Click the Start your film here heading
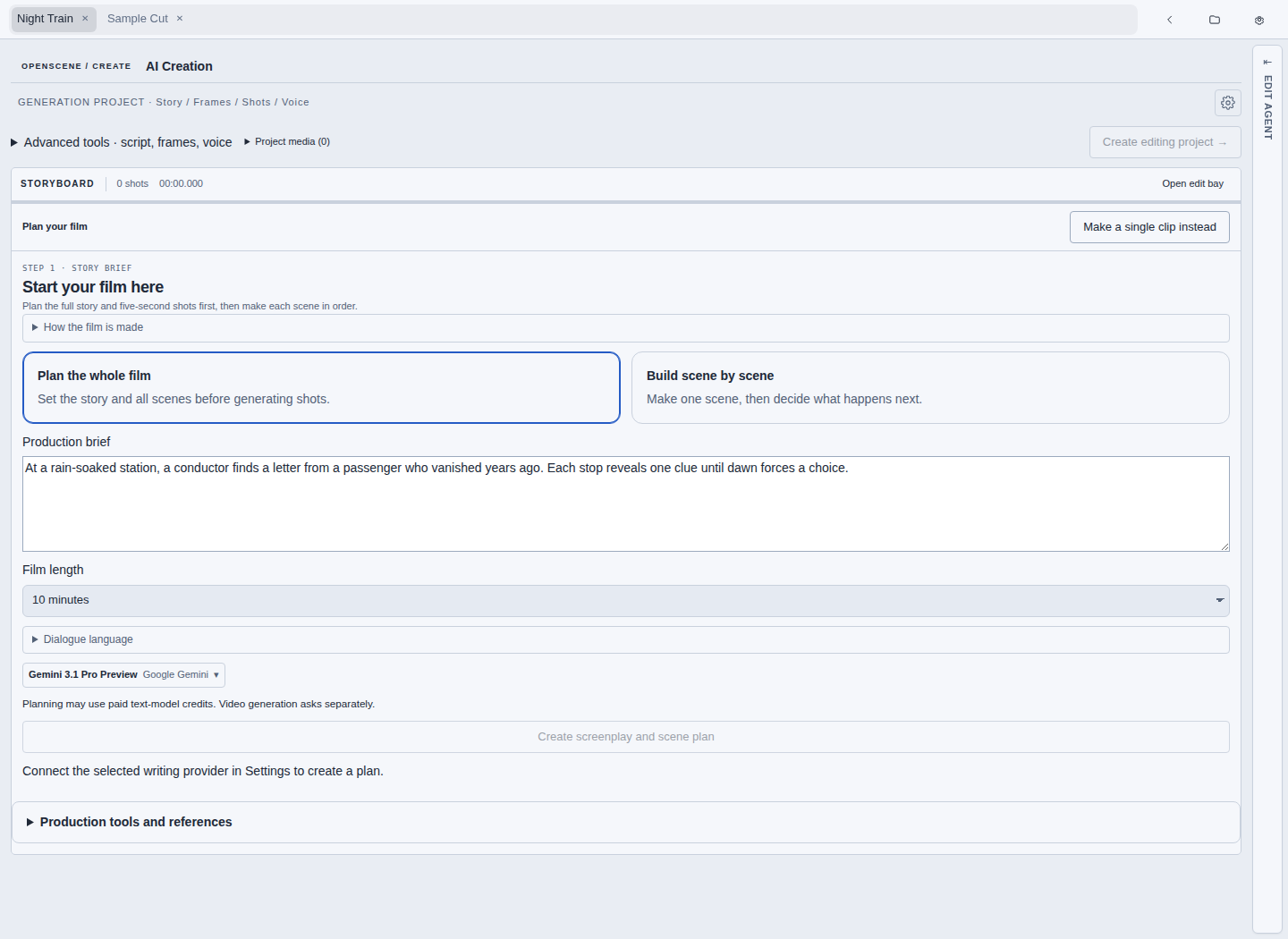Viewport: 1288px width, 939px height. pos(93,287)
